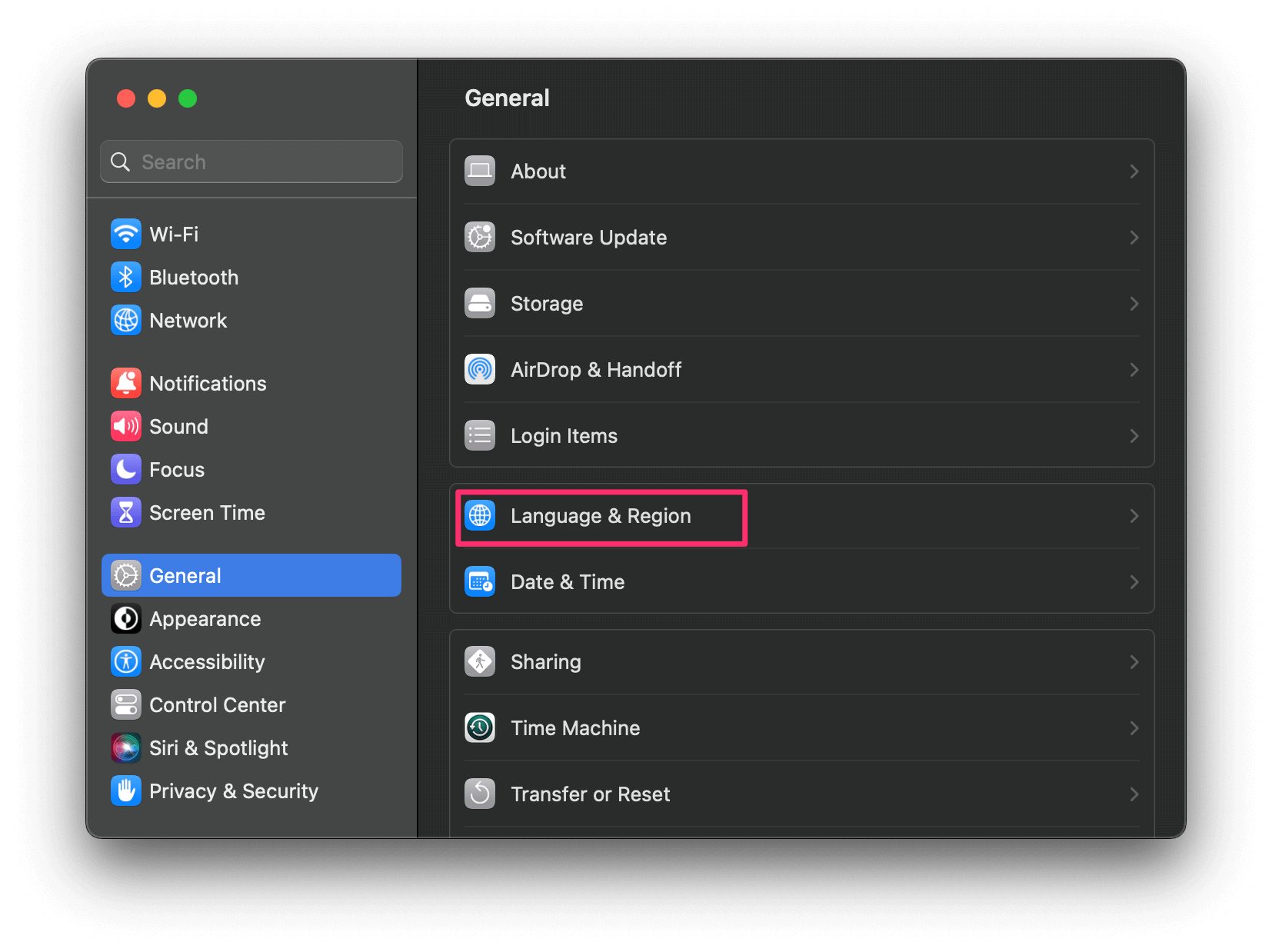Select Screen Time label in sidebar
This screenshot has width=1272, height=952.
[x=207, y=512]
